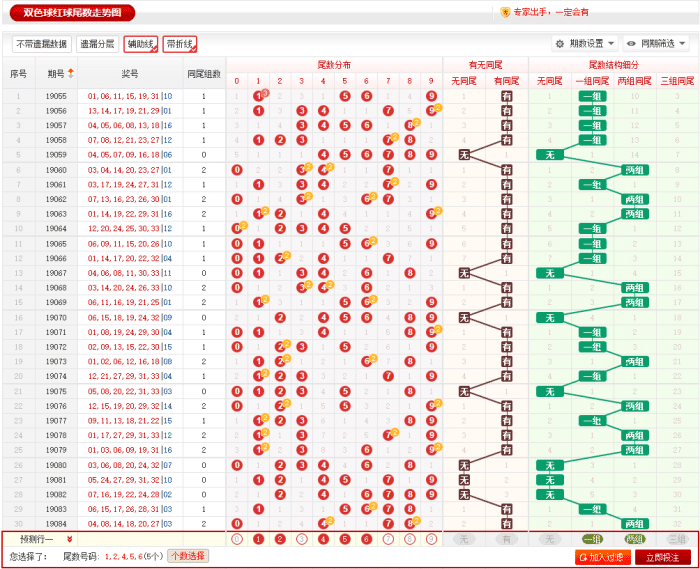Screen dimensions: 700x569
Task: Click prize numbers 04,08,14,18,20,27 in row 19084
Action: (x=124, y=524)
